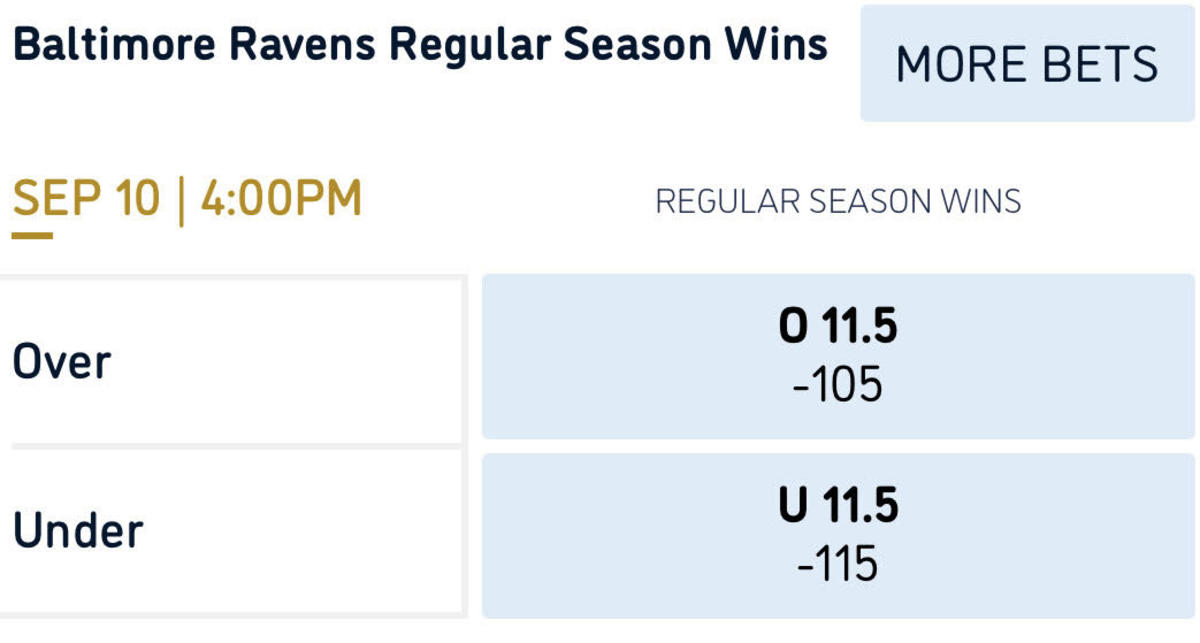Viewport: 1200px width, 643px height.
Task: Select the U 11.5 bet button
Action: (x=838, y=535)
